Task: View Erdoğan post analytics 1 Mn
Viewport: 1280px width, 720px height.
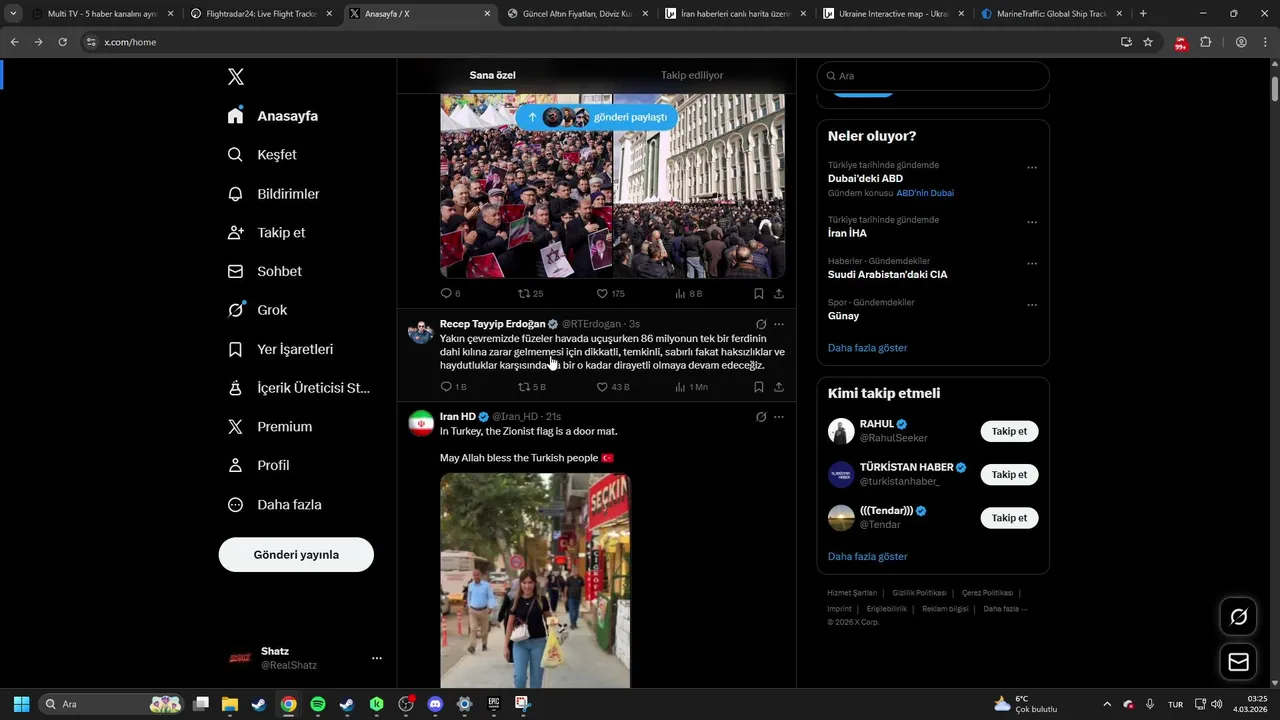Action: click(x=681, y=387)
